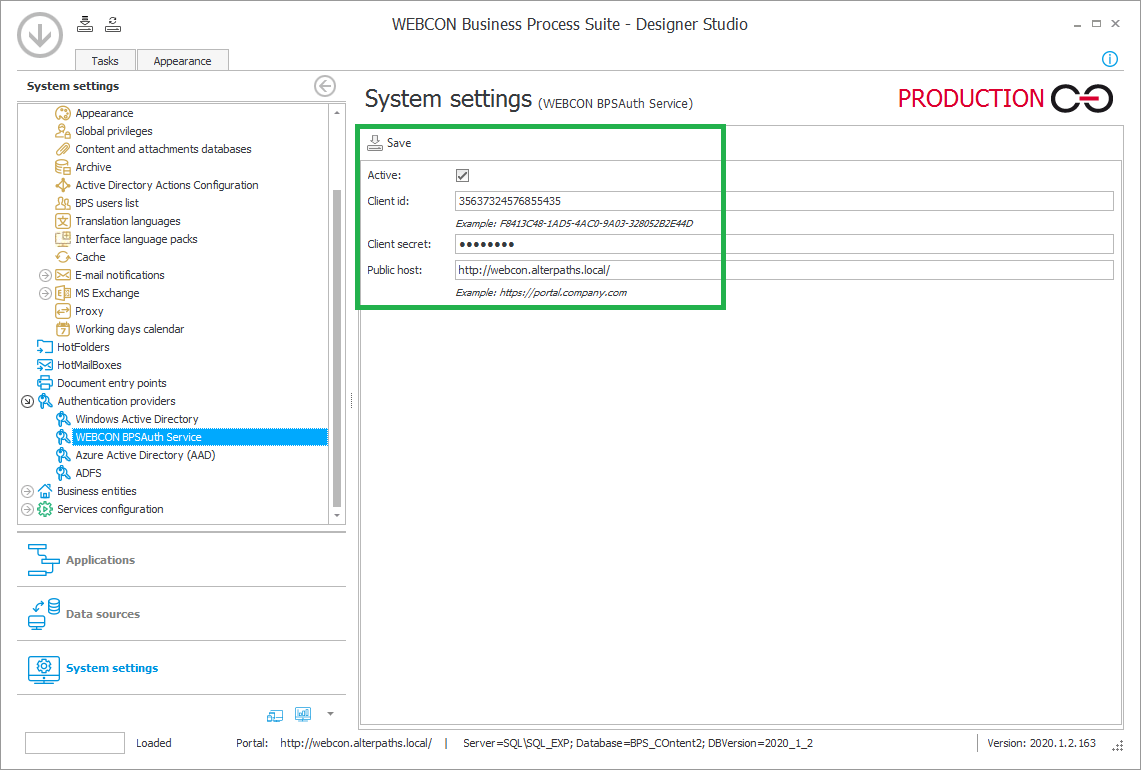Click the Appearance palette icon in the tree
Screen dimensions: 1141x770
63,113
